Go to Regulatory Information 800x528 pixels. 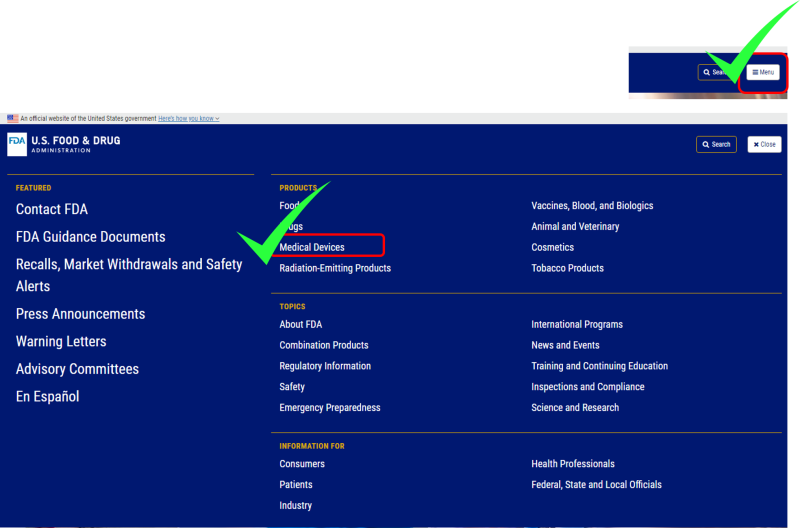pyautogui.click(x=325, y=366)
